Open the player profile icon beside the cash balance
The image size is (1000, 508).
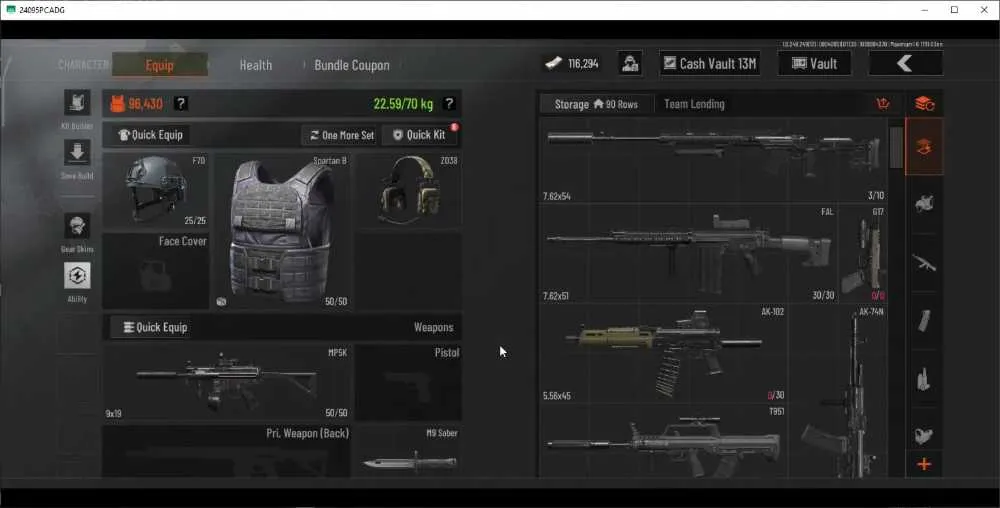point(630,63)
